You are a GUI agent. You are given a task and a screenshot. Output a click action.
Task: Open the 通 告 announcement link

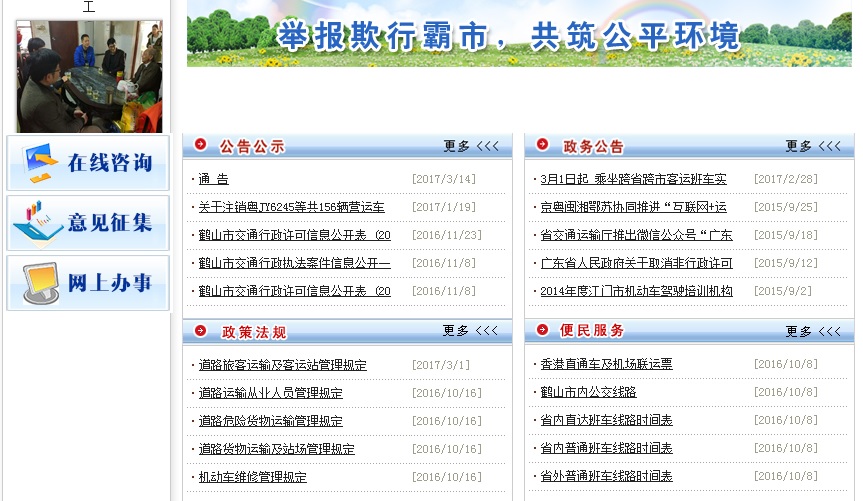[x=213, y=179]
